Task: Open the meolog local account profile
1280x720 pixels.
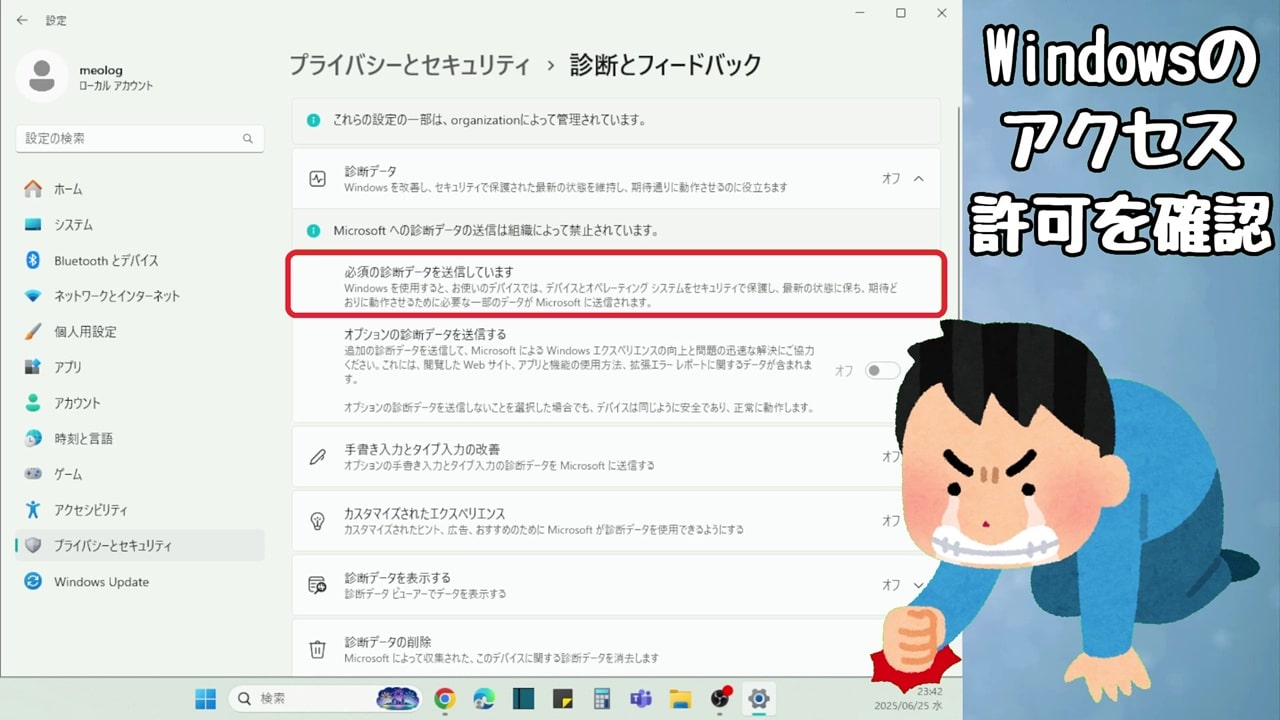Action: (86, 77)
